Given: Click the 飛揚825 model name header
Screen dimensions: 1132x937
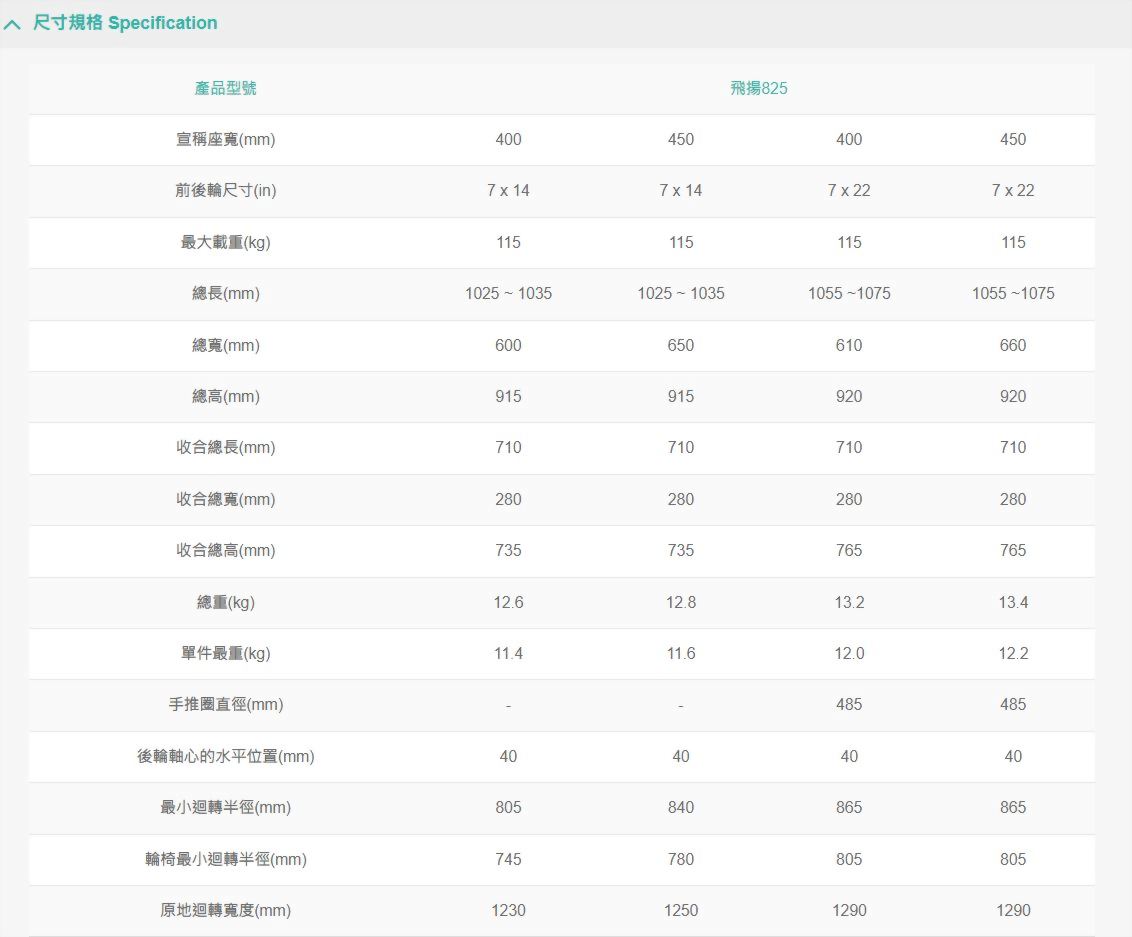Looking at the screenshot, I should click(x=758, y=88).
